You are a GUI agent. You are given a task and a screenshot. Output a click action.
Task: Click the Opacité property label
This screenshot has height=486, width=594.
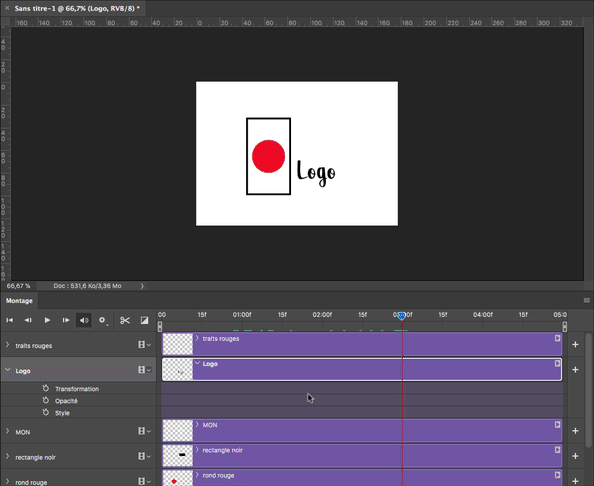(66, 401)
